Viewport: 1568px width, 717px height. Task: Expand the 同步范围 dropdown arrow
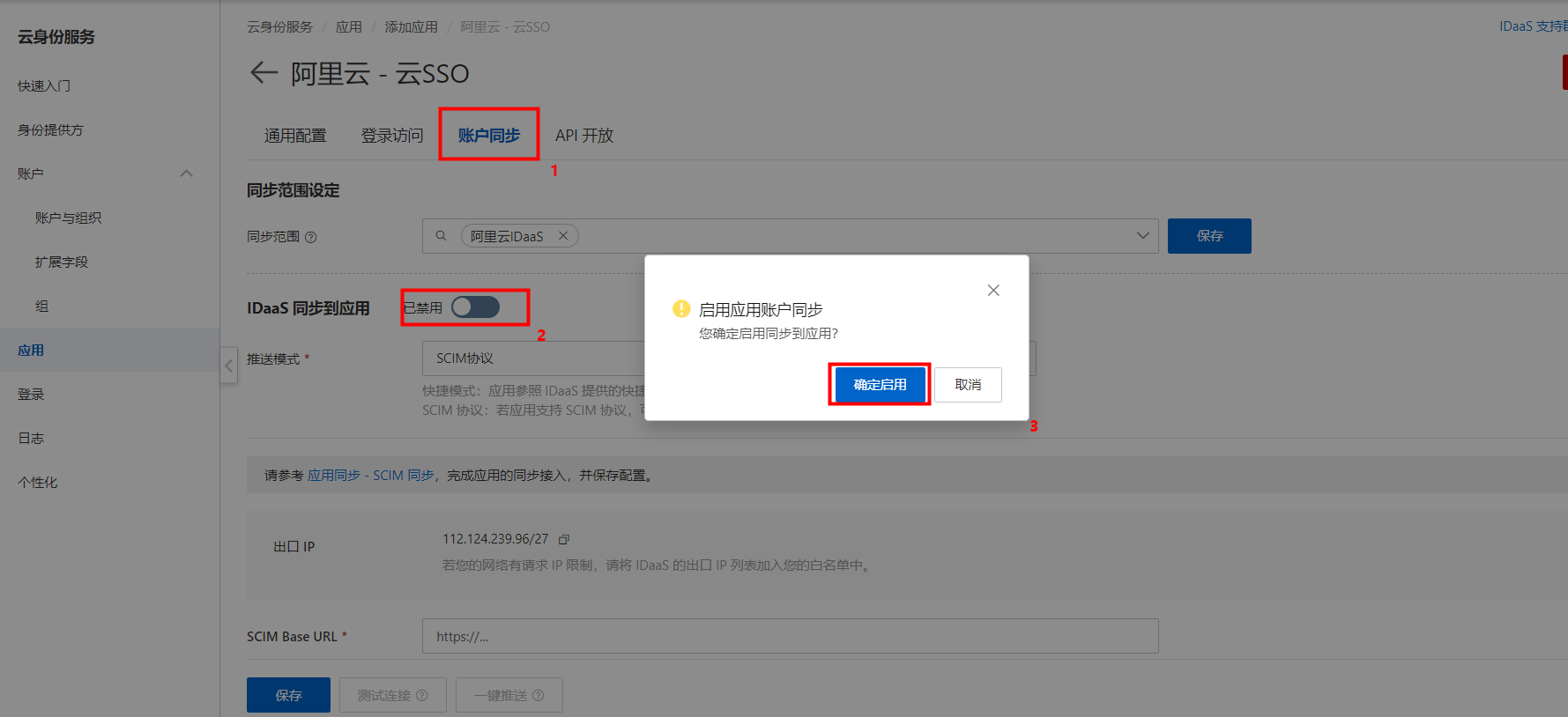coord(1142,235)
